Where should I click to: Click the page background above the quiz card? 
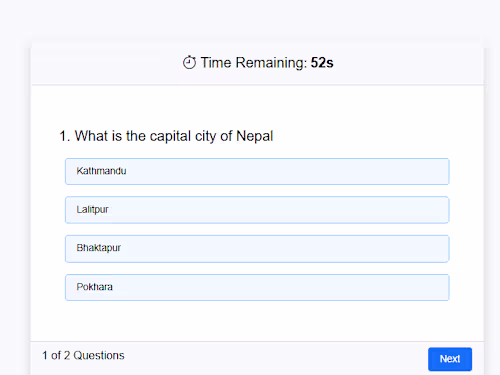(250, 20)
